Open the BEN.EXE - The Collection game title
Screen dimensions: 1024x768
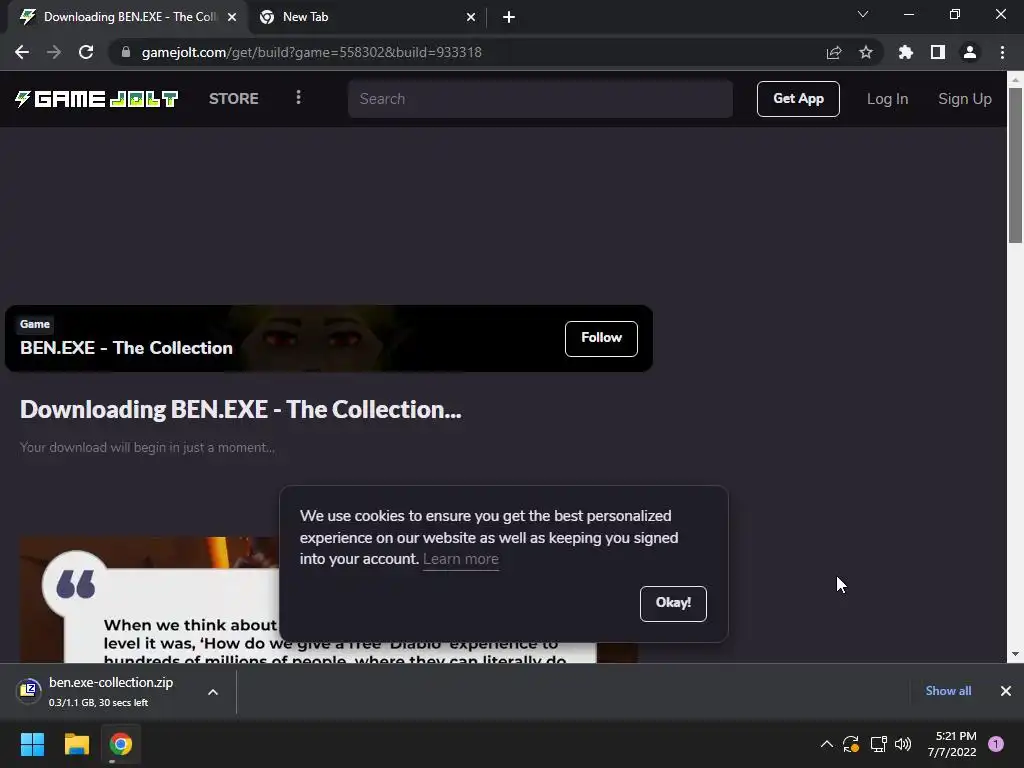tap(126, 348)
